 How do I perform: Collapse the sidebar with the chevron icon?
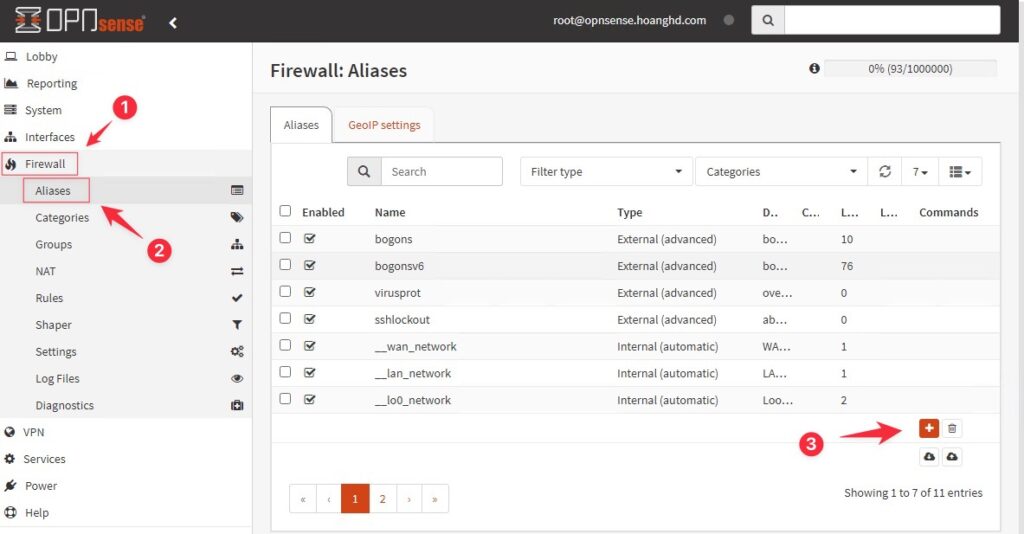click(x=173, y=23)
